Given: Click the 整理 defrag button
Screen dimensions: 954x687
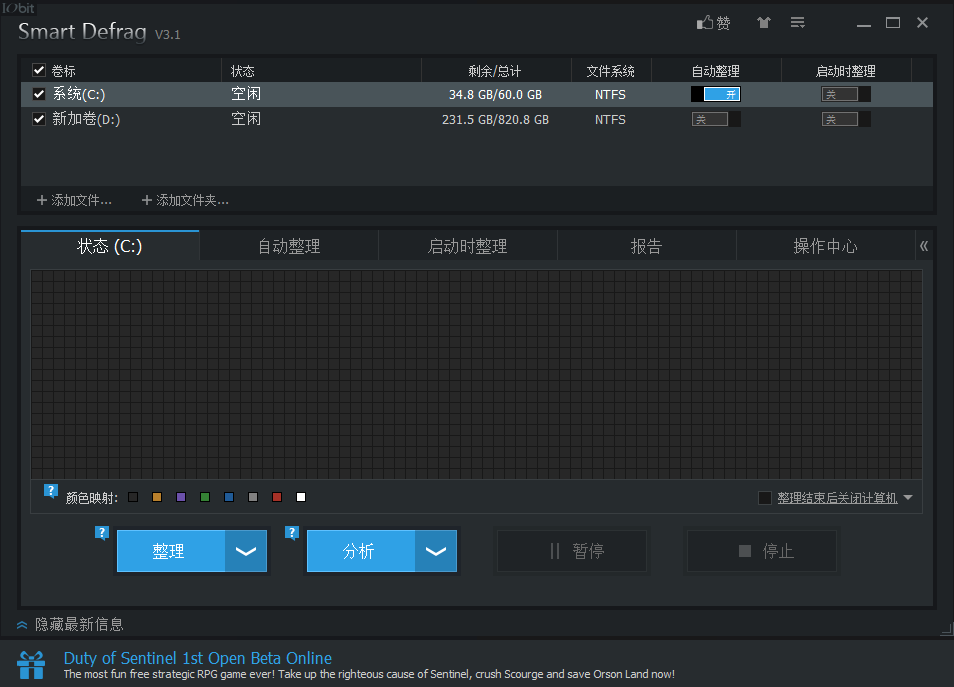Looking at the screenshot, I should point(171,551).
